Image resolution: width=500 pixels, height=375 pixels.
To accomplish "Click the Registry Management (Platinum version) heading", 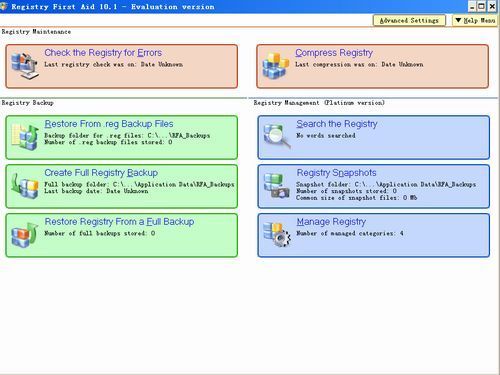I will 319,103.
